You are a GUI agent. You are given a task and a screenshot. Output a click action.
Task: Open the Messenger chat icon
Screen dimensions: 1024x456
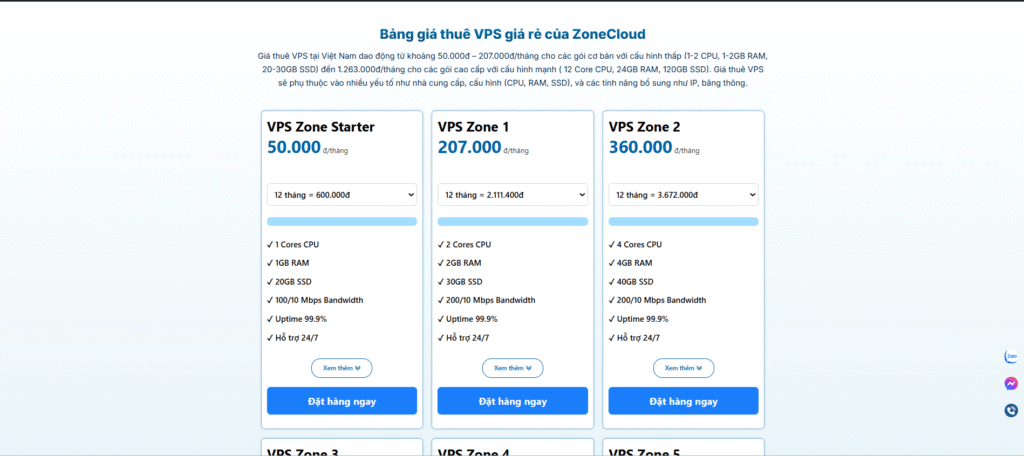click(1011, 383)
